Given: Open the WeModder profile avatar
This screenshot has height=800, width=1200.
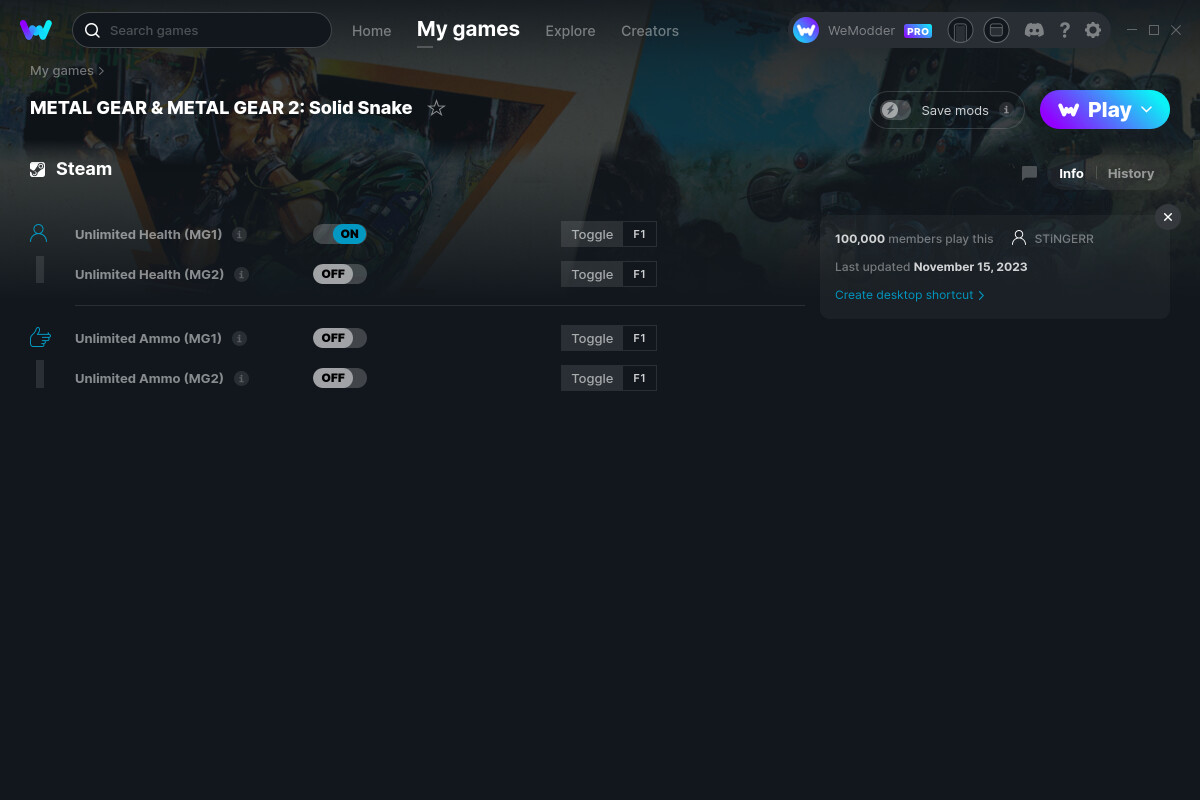Looking at the screenshot, I should [x=806, y=30].
